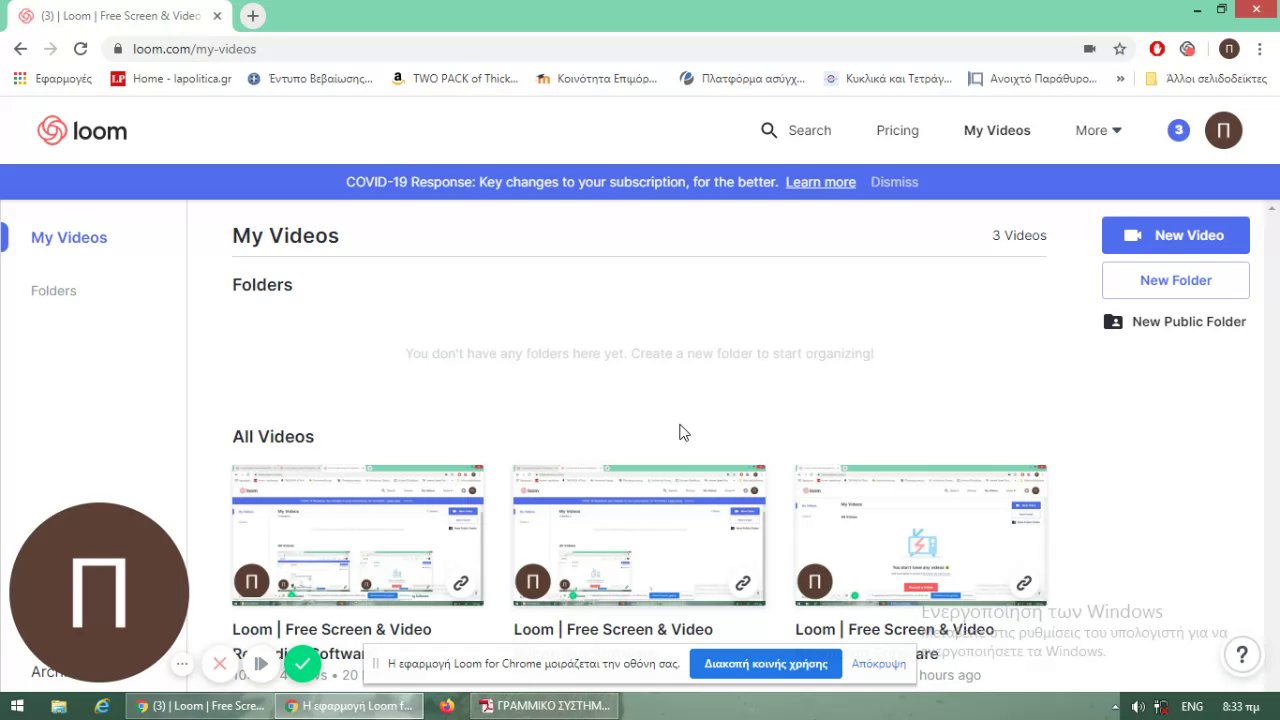Click the New Folder button
Screen dimensions: 1280x720
[1175, 280]
